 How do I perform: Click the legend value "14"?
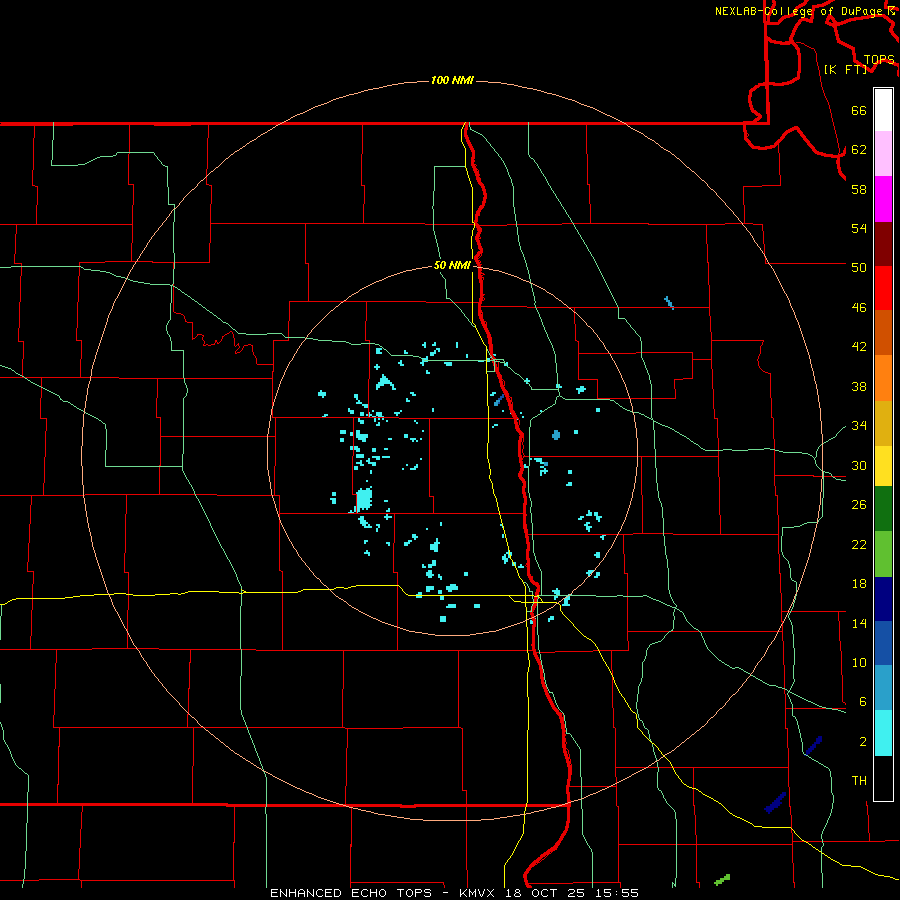(859, 623)
